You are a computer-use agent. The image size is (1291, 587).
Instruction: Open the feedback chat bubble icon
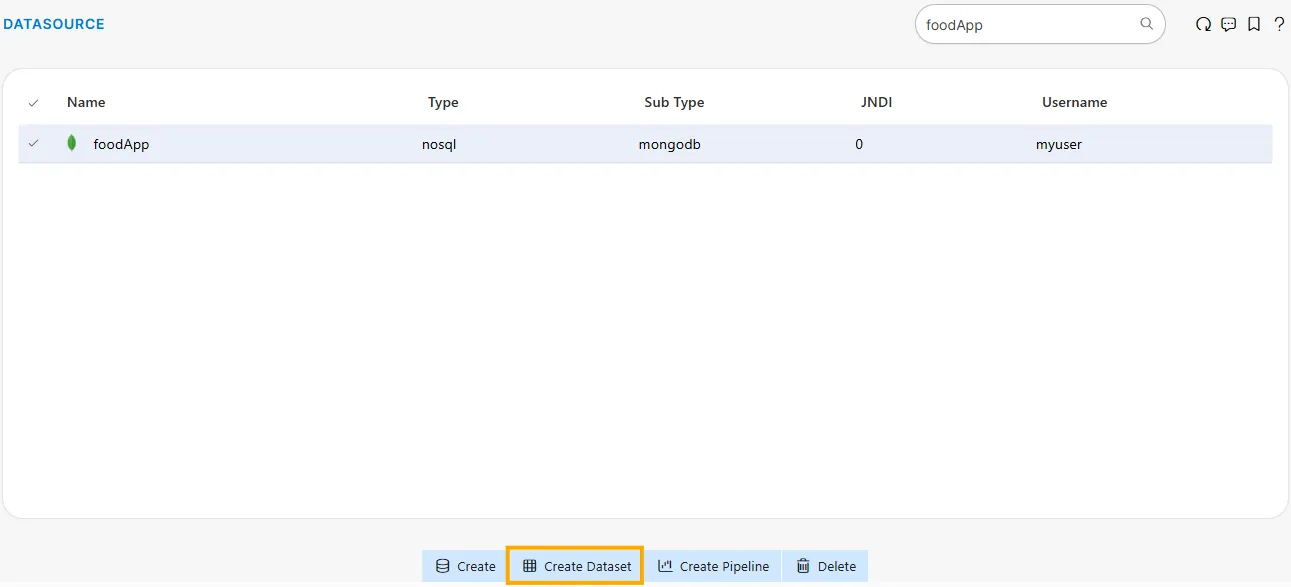(1228, 24)
